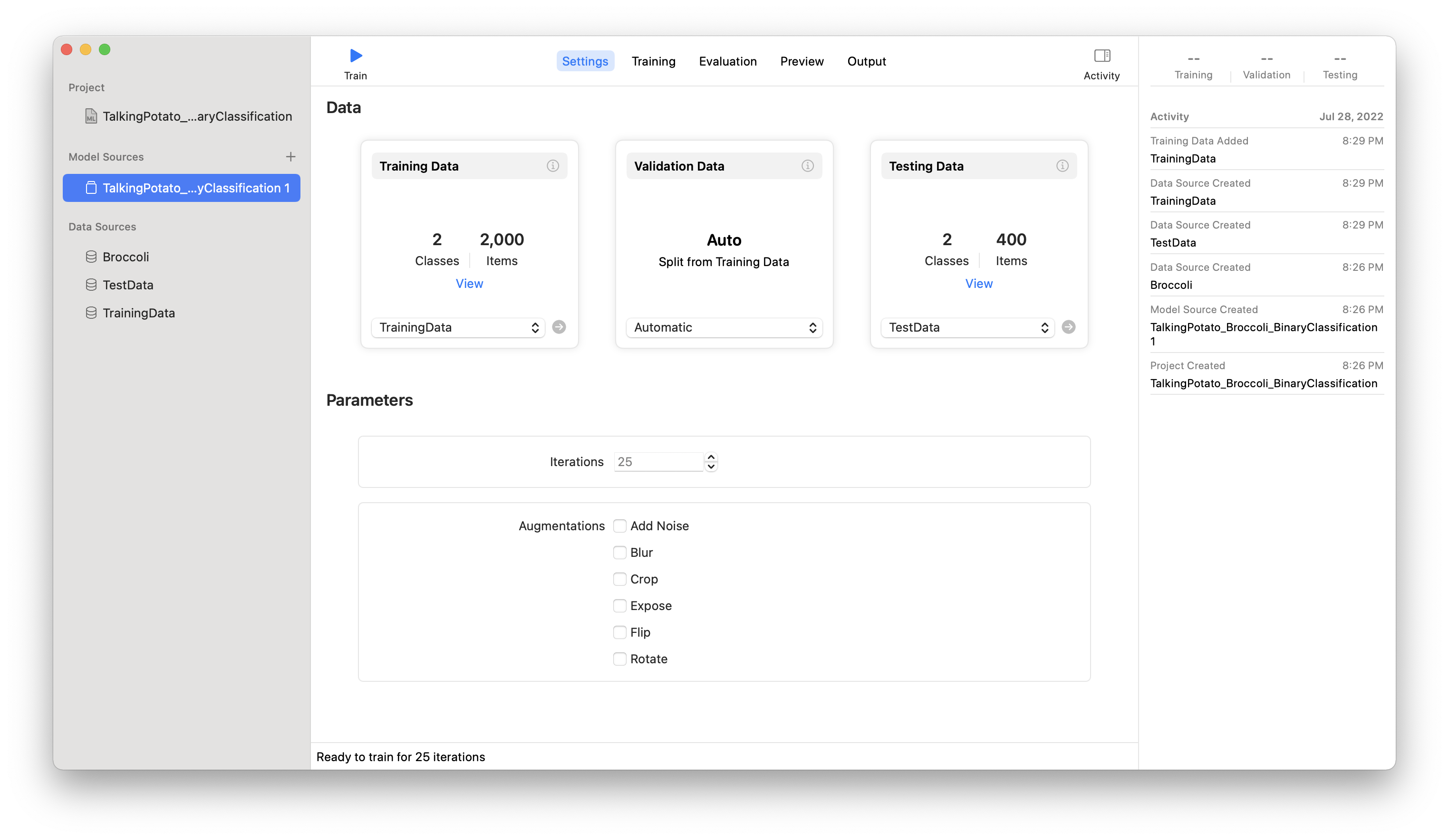This screenshot has width=1449, height=840.
Task: Click the Testing Data info icon
Action: coord(1062,166)
